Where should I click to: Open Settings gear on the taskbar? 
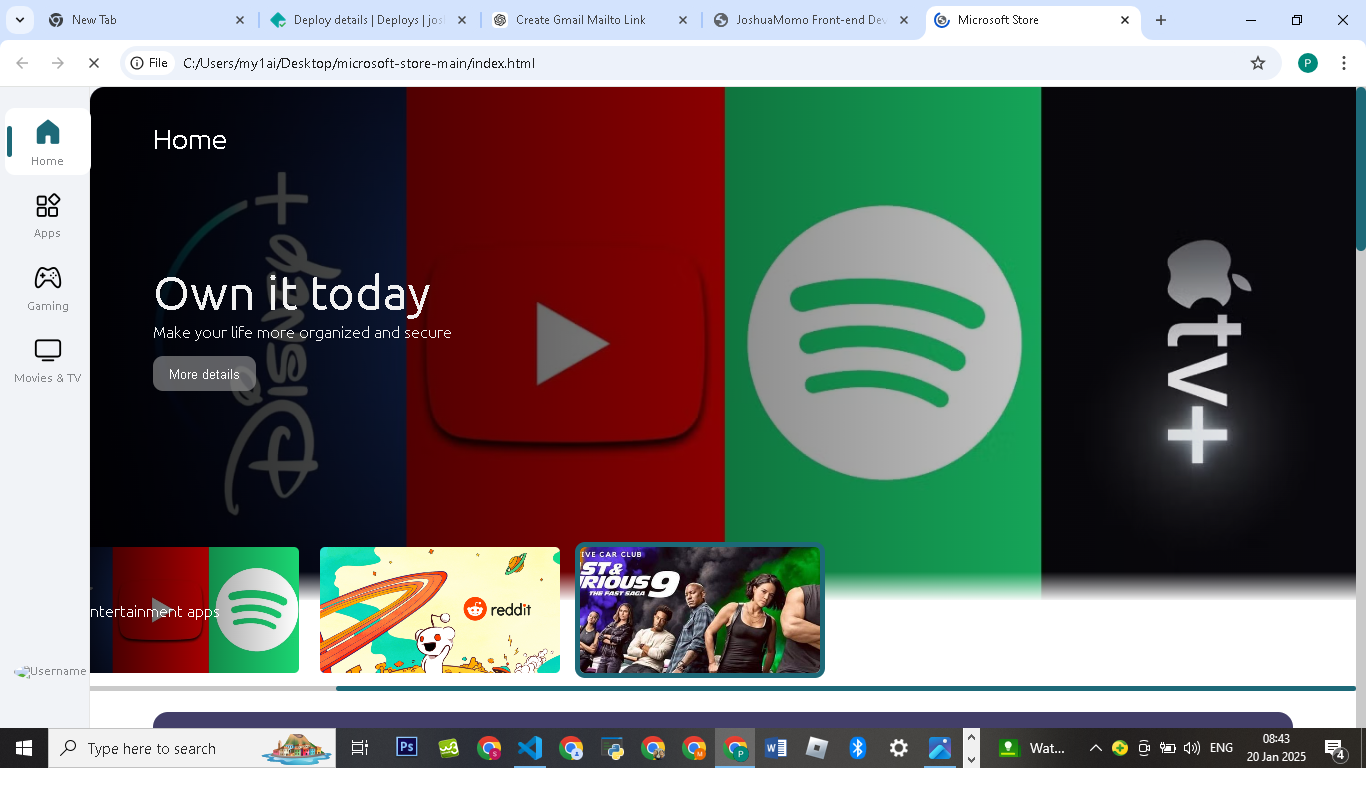click(x=899, y=748)
